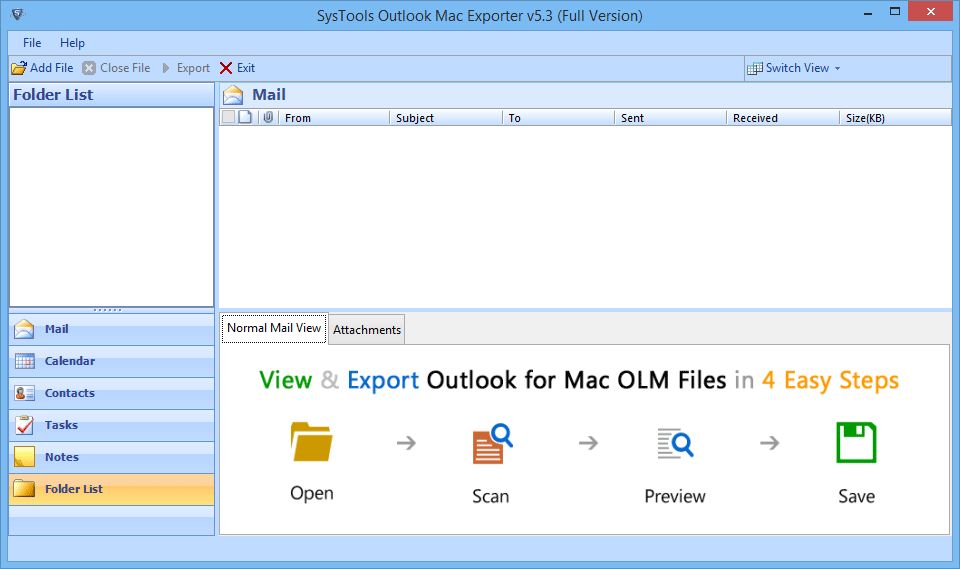Viewport: 960px width, 569px height.
Task: Minimize the Outlook Mac Exporter window
Action: pos(868,12)
